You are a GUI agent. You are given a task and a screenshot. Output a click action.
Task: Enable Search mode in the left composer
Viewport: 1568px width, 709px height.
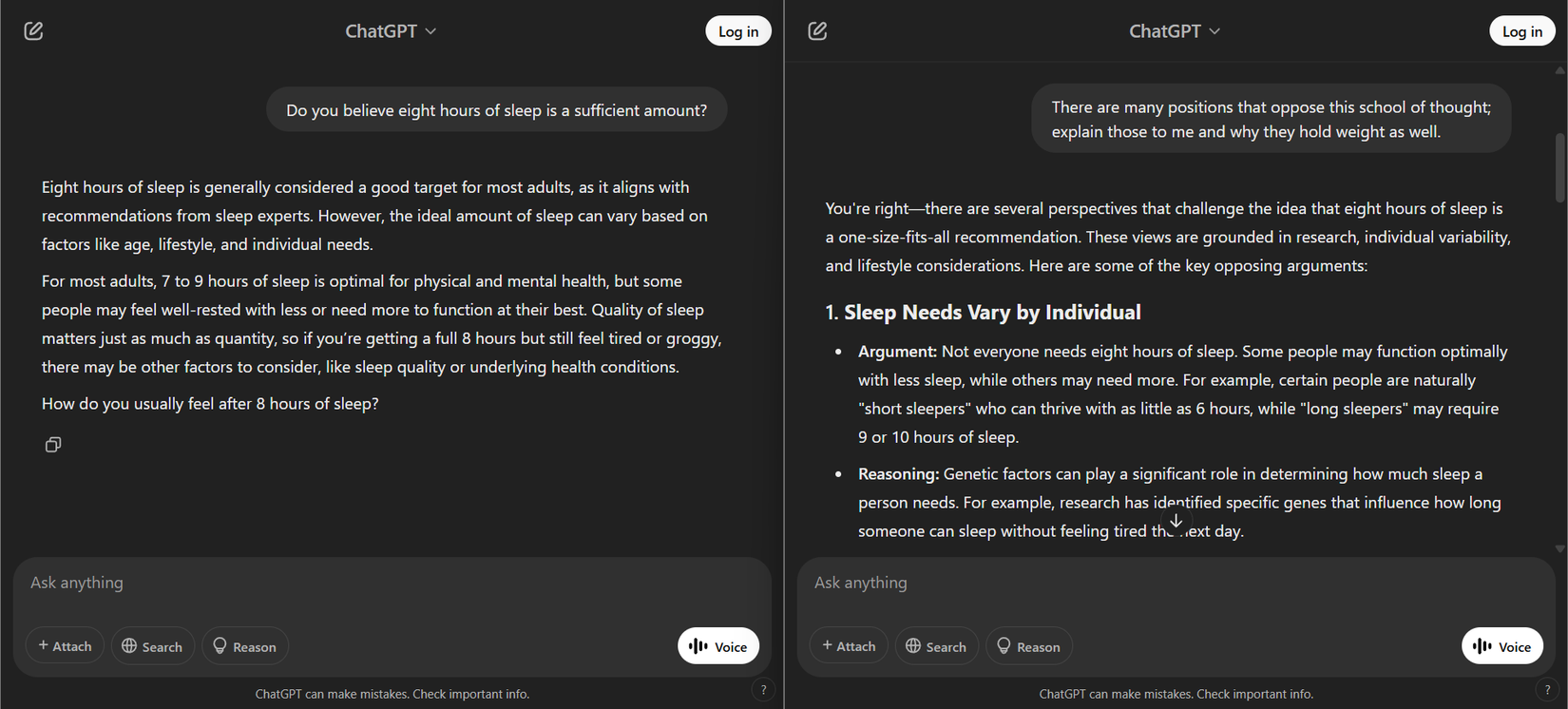coord(152,645)
